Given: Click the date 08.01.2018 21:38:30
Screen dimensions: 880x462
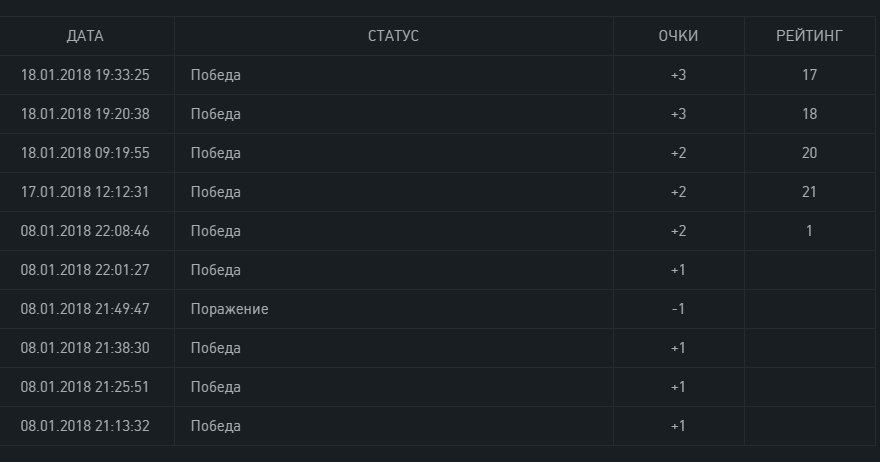Looking at the screenshot, I should pyautogui.click(x=85, y=348).
